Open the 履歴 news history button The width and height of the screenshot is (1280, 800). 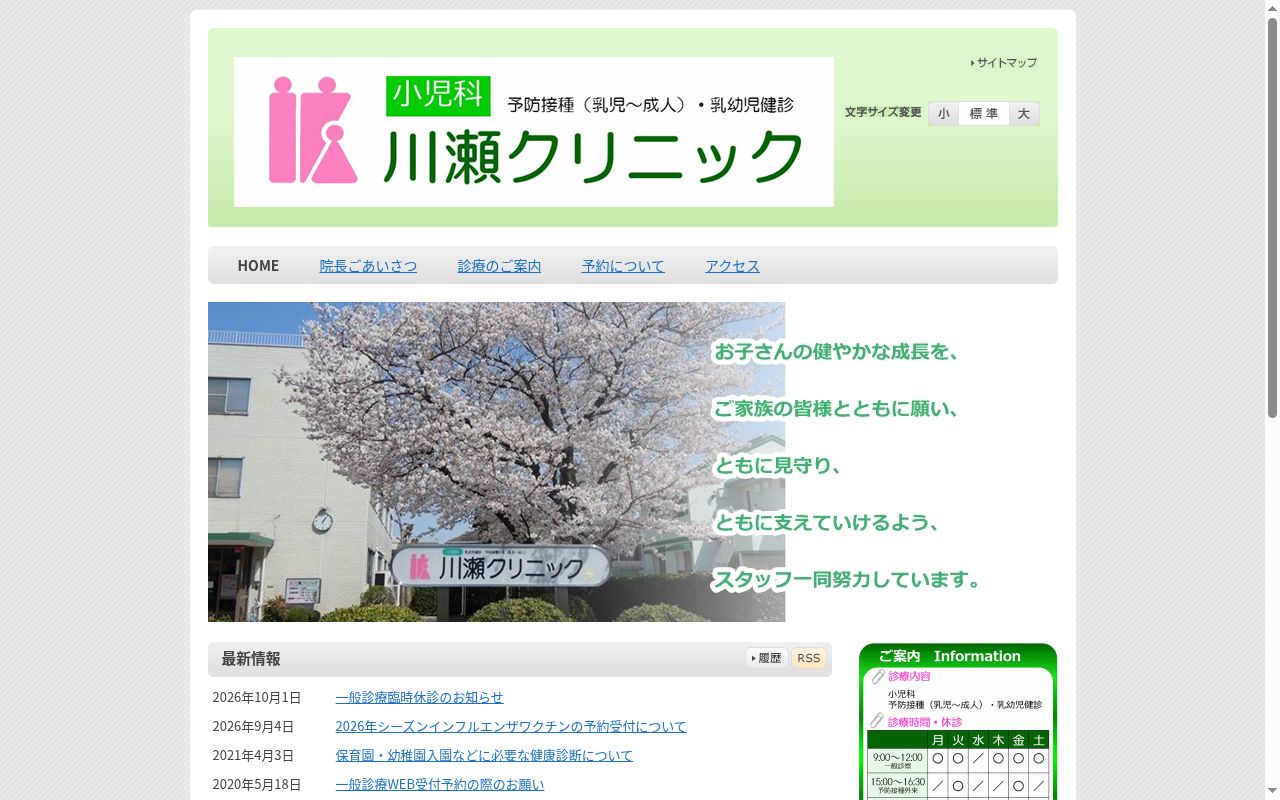(x=767, y=658)
